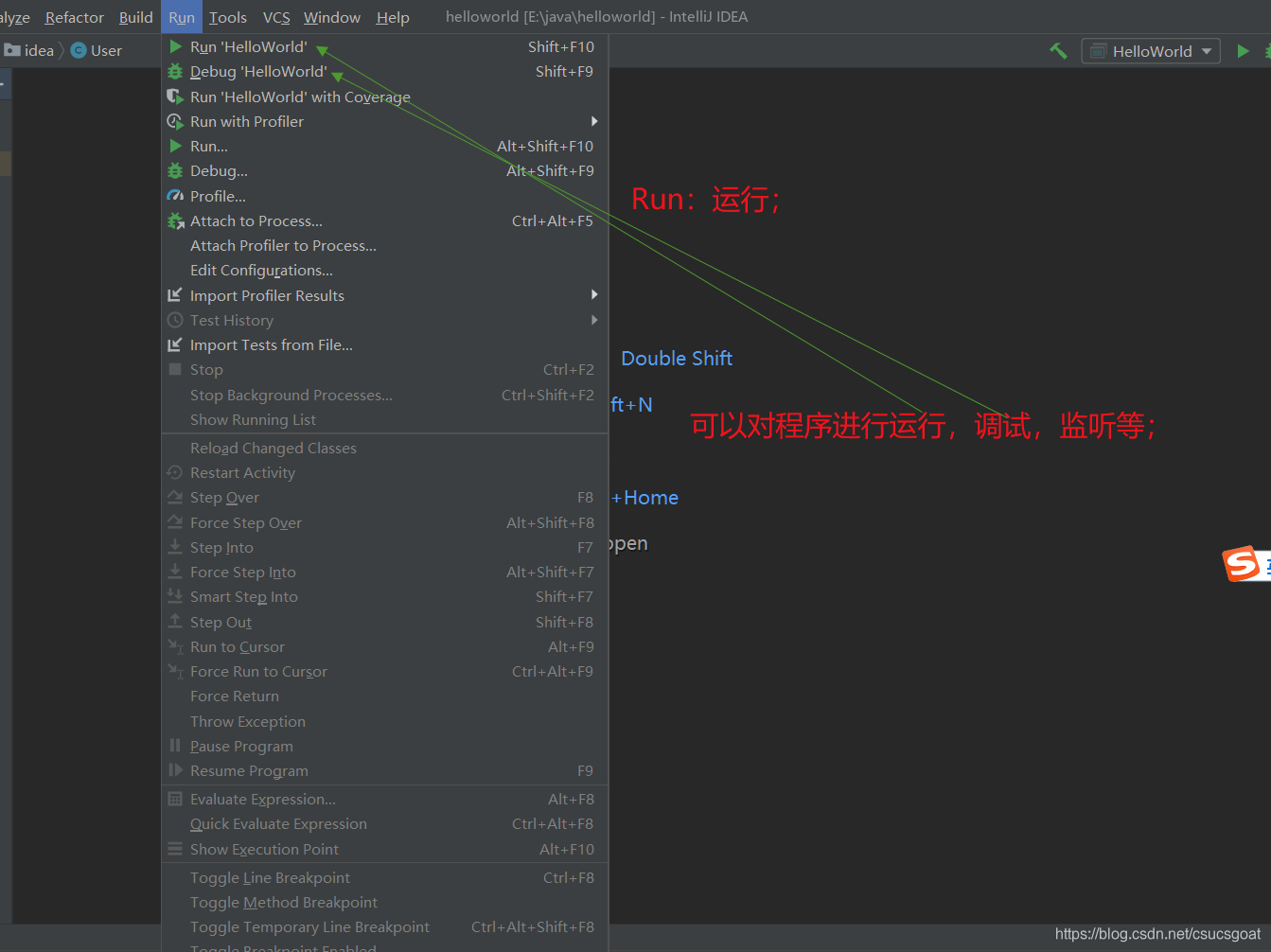Click the User class breadcrumb

click(x=97, y=50)
